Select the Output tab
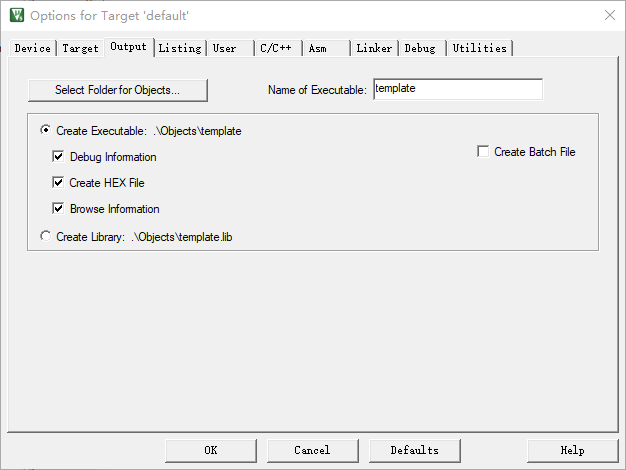Viewport: 626px width, 470px height. click(x=129, y=47)
